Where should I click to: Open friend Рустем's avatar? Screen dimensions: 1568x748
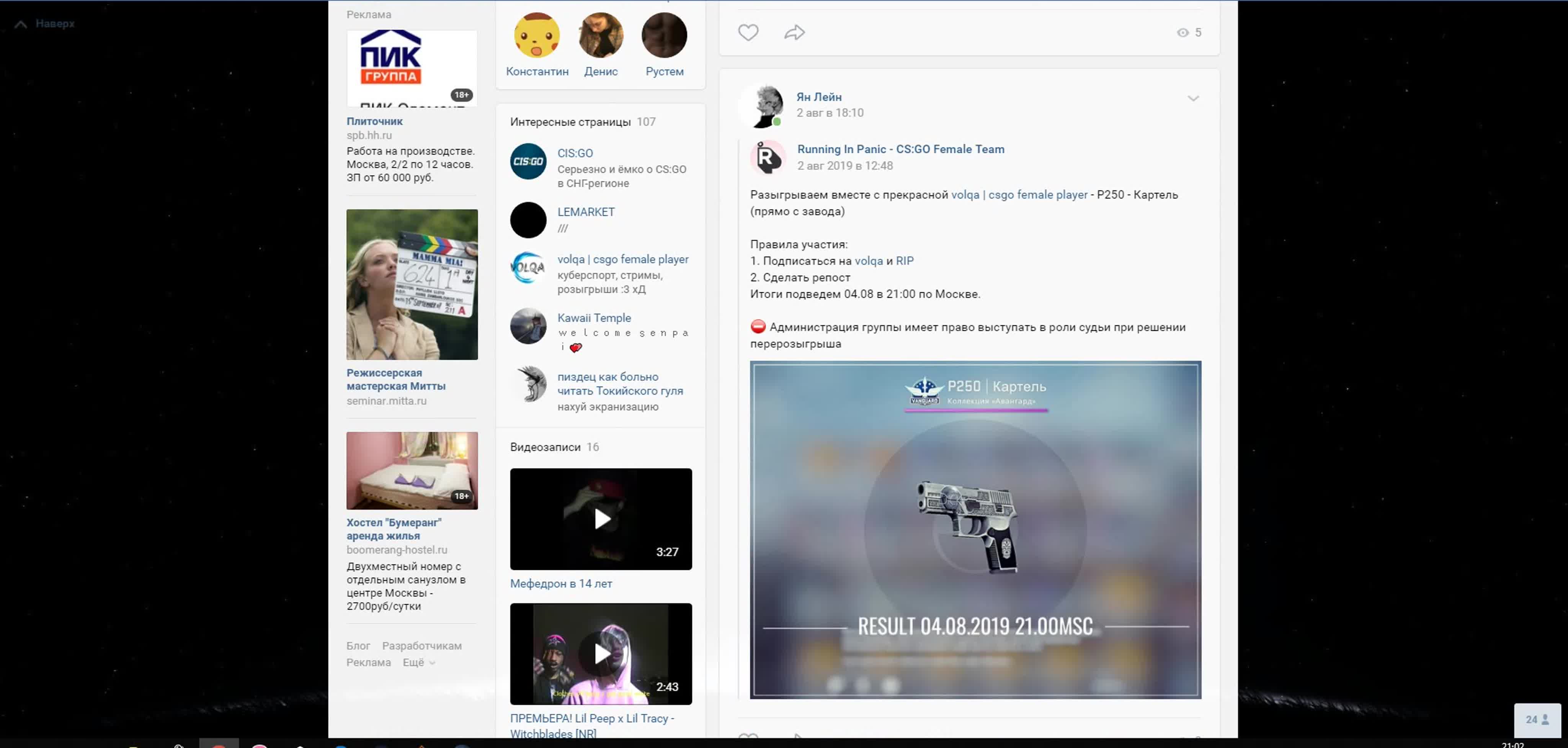click(x=664, y=35)
